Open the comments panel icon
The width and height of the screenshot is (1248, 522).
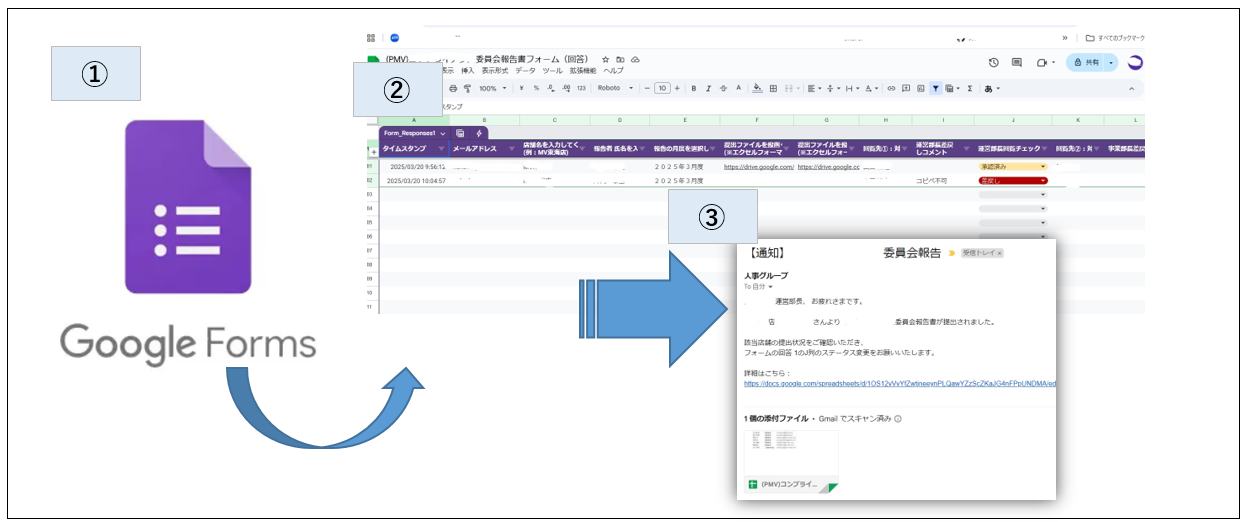coord(1017,62)
